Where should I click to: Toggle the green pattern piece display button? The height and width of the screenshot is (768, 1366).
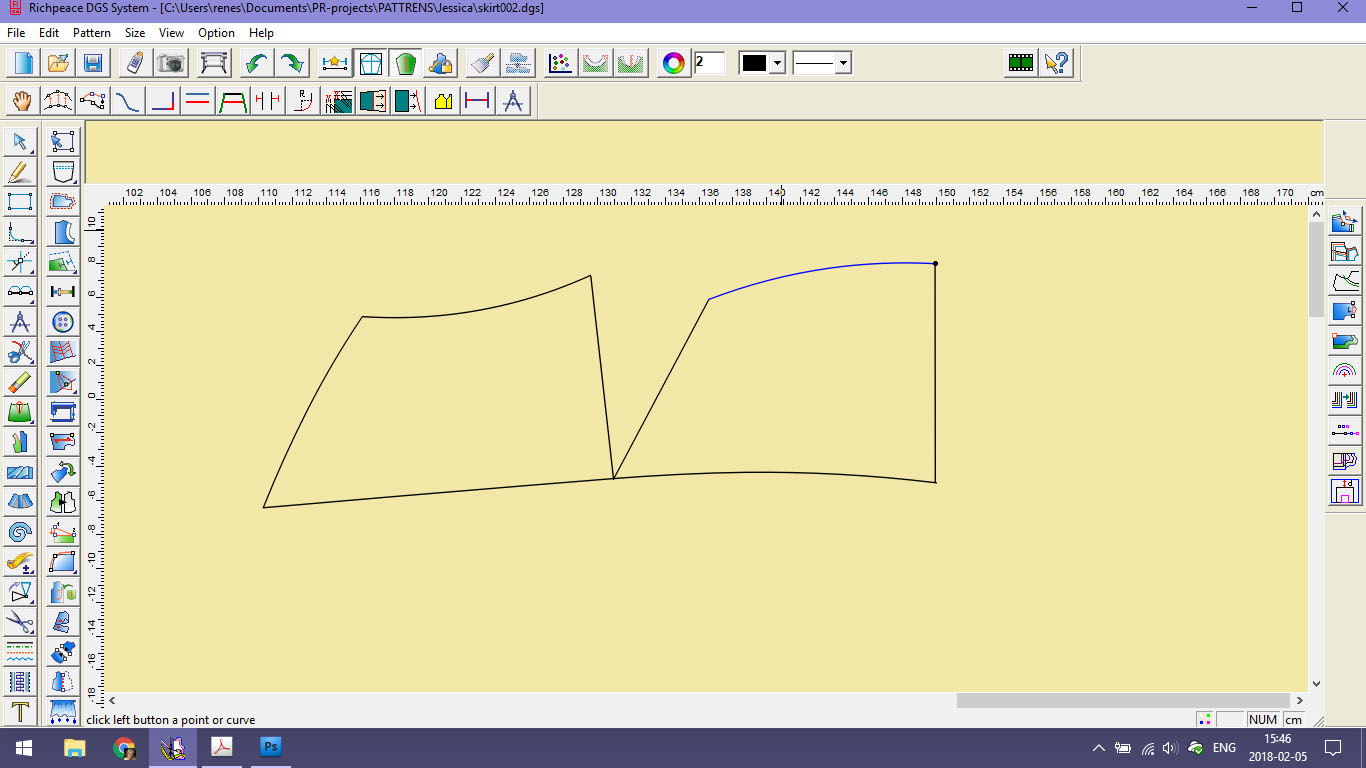point(405,63)
